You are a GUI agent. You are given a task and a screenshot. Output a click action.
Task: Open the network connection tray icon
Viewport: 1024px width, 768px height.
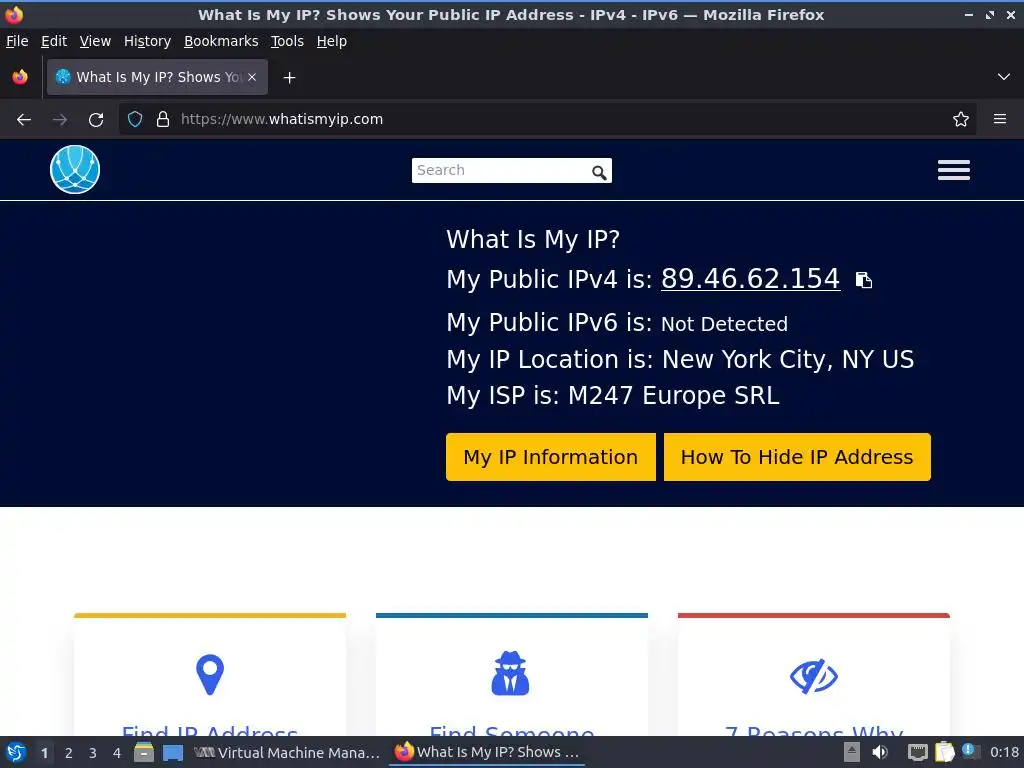click(918, 753)
